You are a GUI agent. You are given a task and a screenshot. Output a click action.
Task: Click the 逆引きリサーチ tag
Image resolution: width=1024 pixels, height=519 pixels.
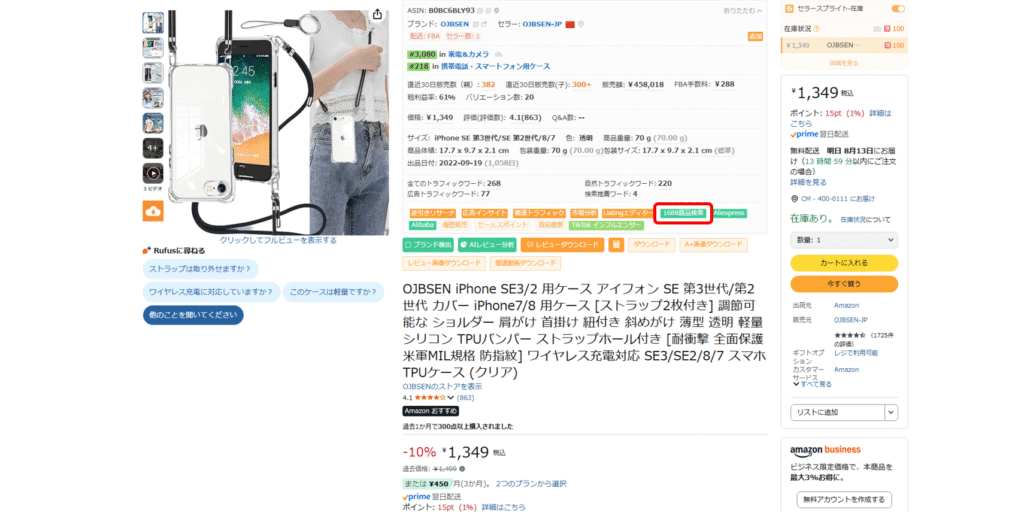coord(432,213)
